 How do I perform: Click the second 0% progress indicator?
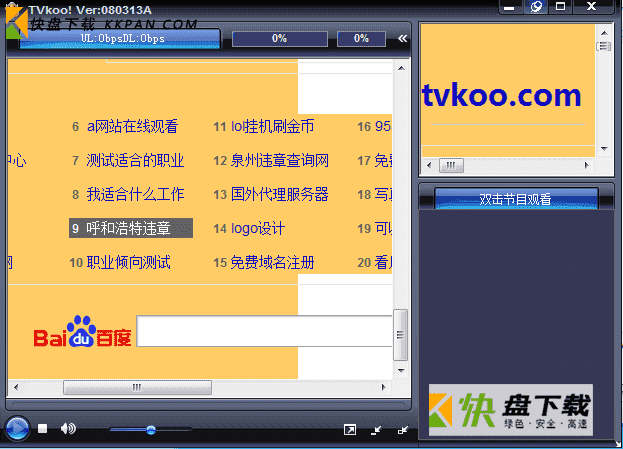[x=361, y=39]
